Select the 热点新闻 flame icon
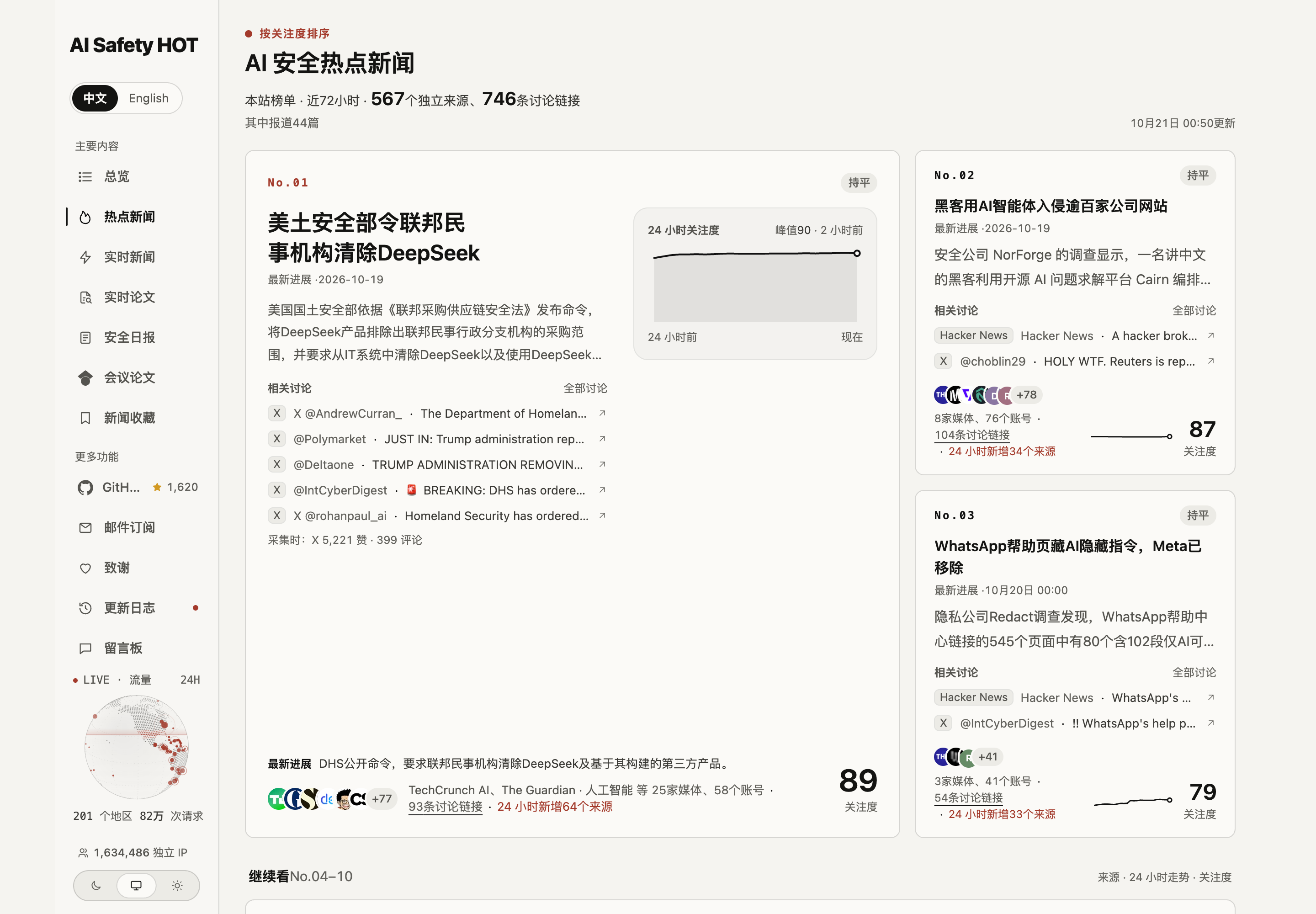The height and width of the screenshot is (914, 1316). point(85,217)
